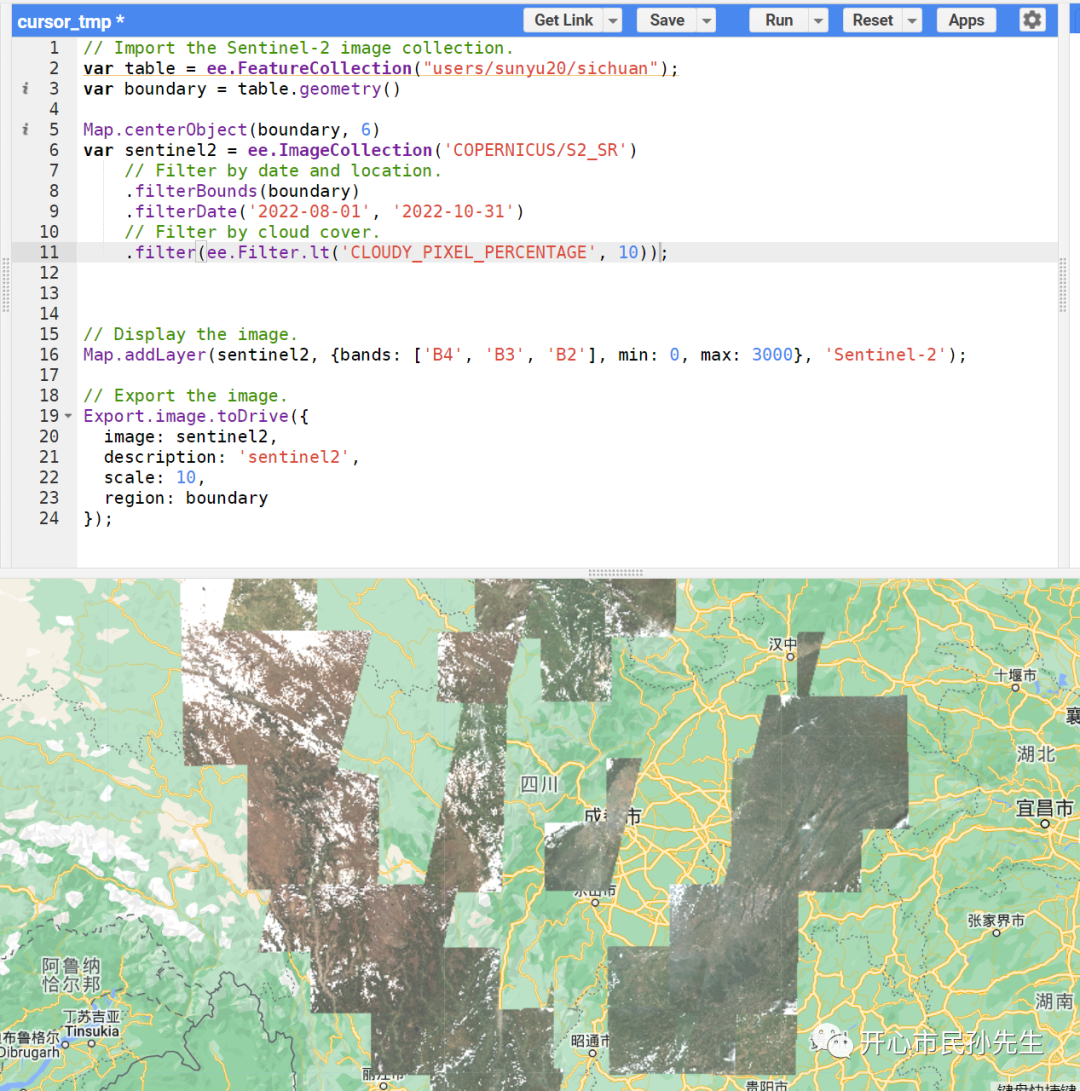The image size is (1080, 1091).
Task: Expand the Reset dropdown arrow
Action: pos(912,20)
